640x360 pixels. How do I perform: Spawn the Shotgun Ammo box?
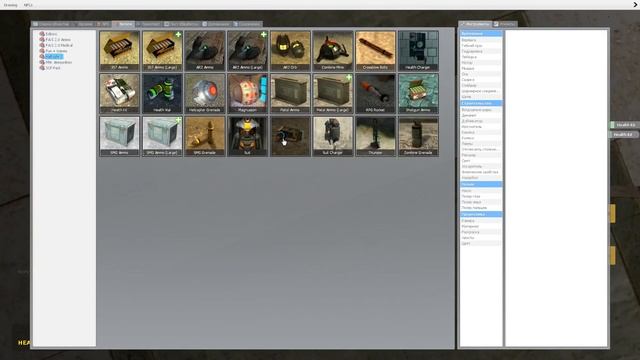coord(418,93)
